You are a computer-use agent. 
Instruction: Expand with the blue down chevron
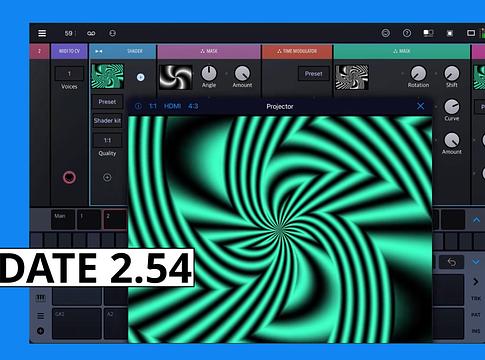[x=476, y=262]
